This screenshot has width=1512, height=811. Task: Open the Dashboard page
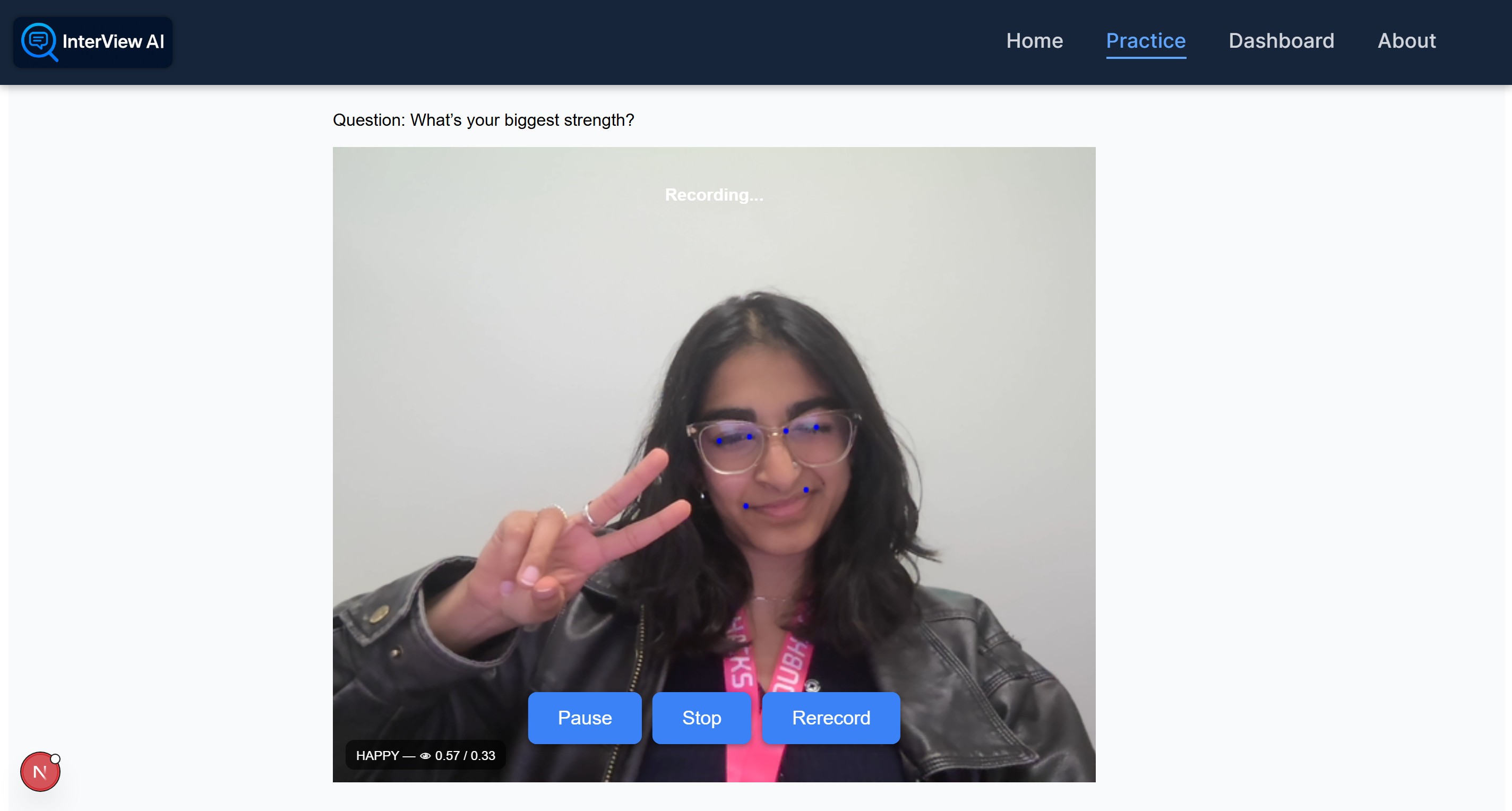coord(1281,40)
